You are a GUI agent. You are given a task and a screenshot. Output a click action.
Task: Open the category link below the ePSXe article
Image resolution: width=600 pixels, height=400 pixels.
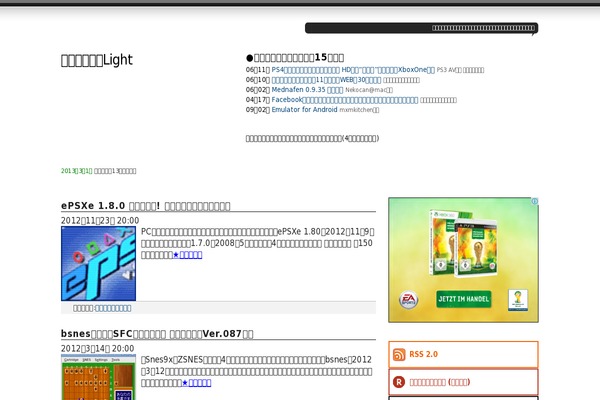click(x=113, y=308)
